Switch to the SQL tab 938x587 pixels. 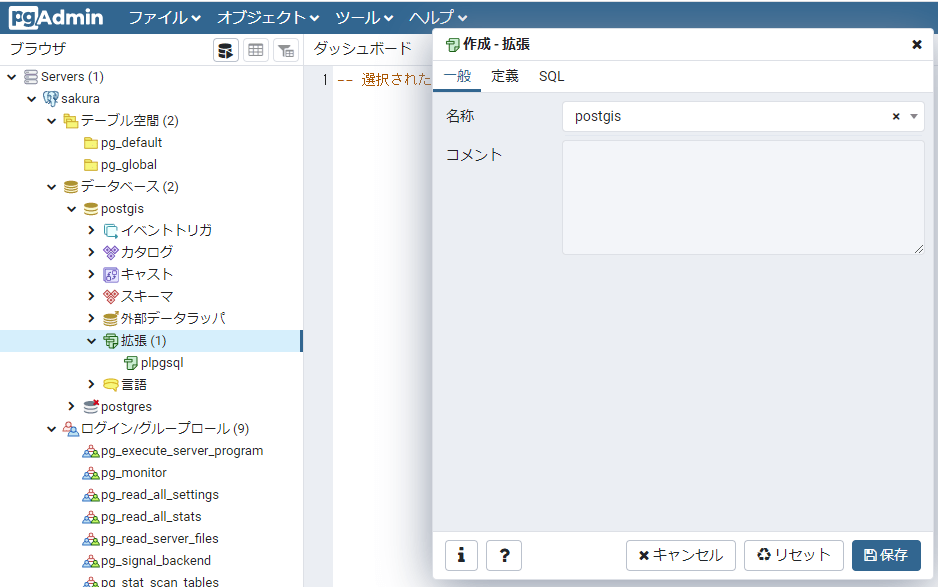tap(551, 77)
